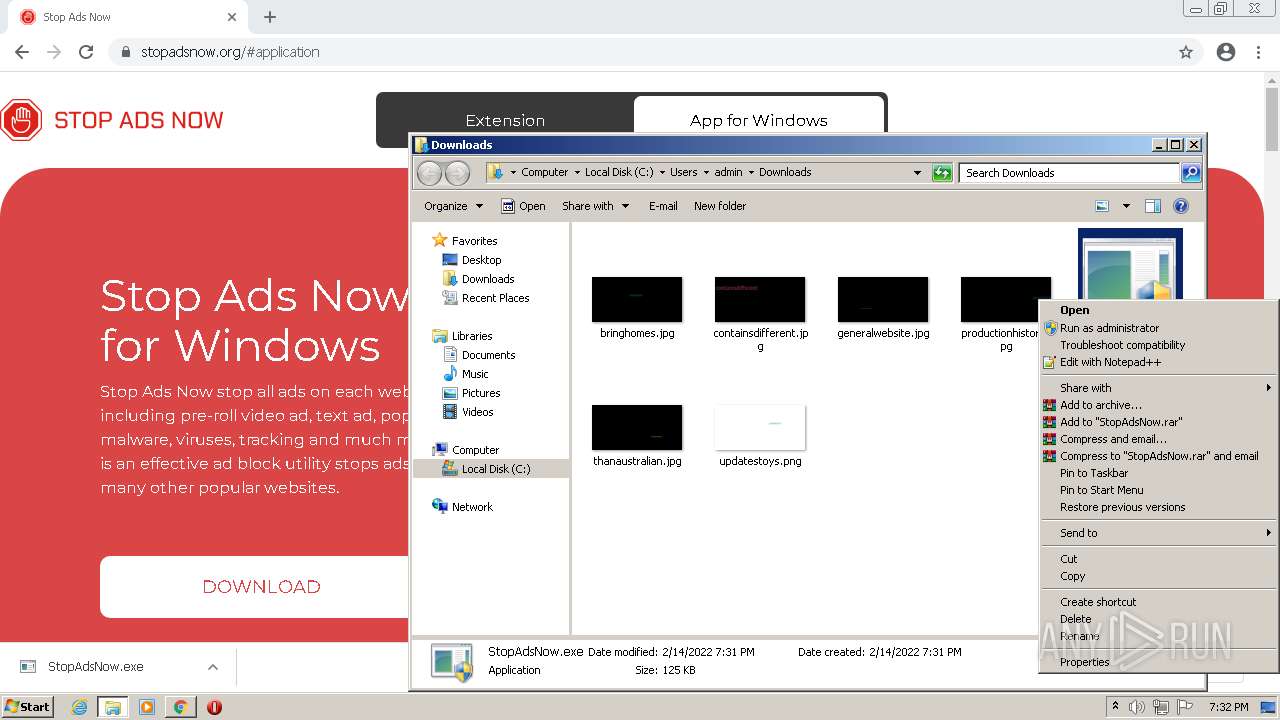Image resolution: width=1280 pixels, height=720 pixels.
Task: Click the Search Downloads field
Action: [1069, 173]
